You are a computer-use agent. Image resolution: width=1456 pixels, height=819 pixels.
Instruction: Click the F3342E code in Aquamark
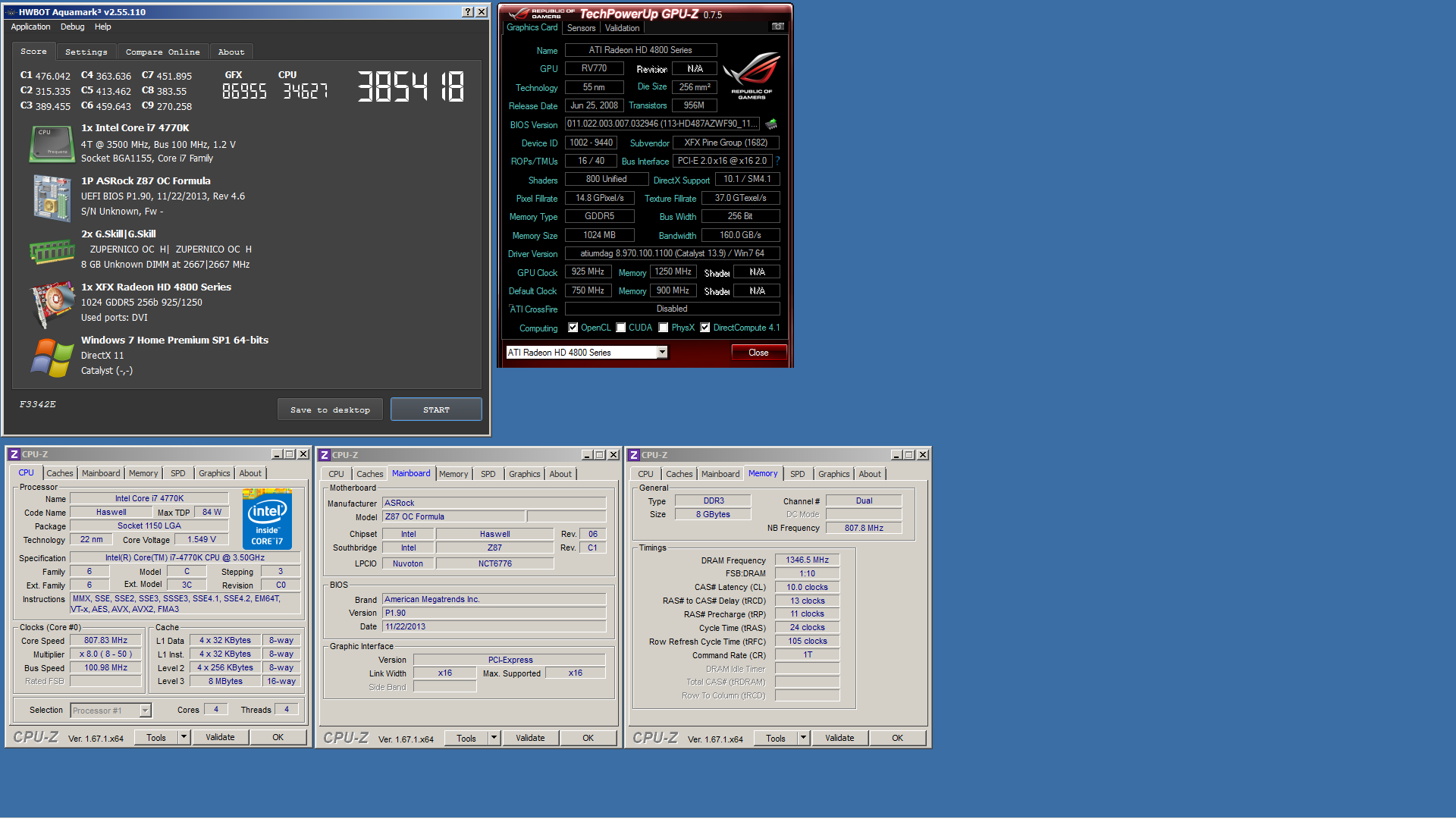(37, 404)
